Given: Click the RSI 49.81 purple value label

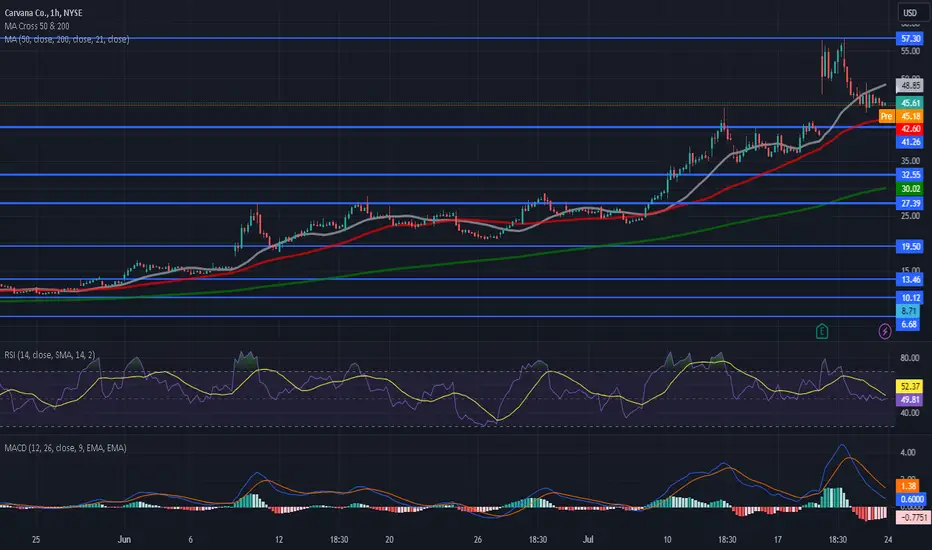Looking at the screenshot, I should [910, 400].
